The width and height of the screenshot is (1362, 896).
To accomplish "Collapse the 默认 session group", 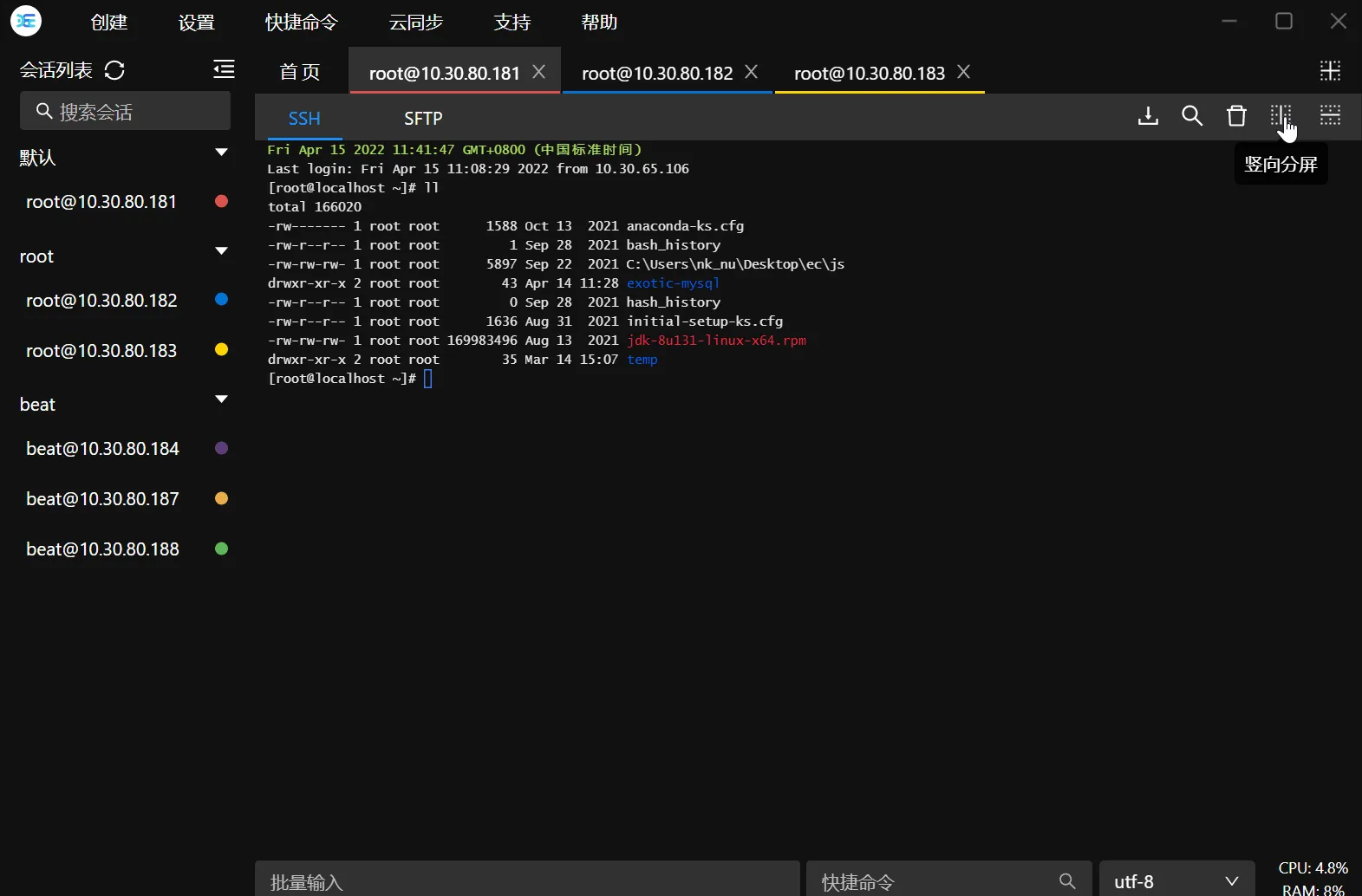I will pos(221,153).
